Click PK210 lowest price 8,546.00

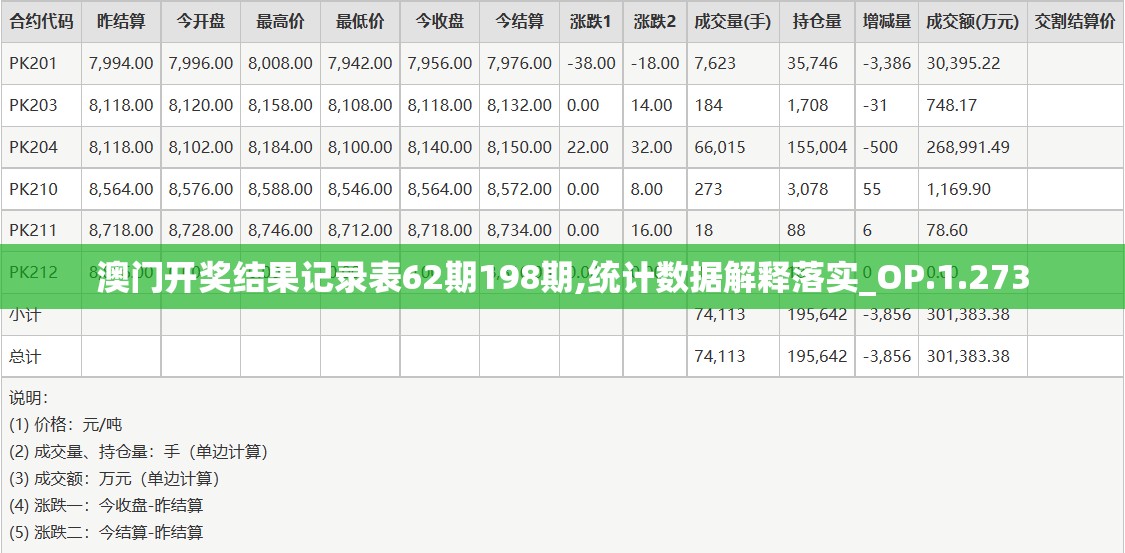(x=360, y=189)
